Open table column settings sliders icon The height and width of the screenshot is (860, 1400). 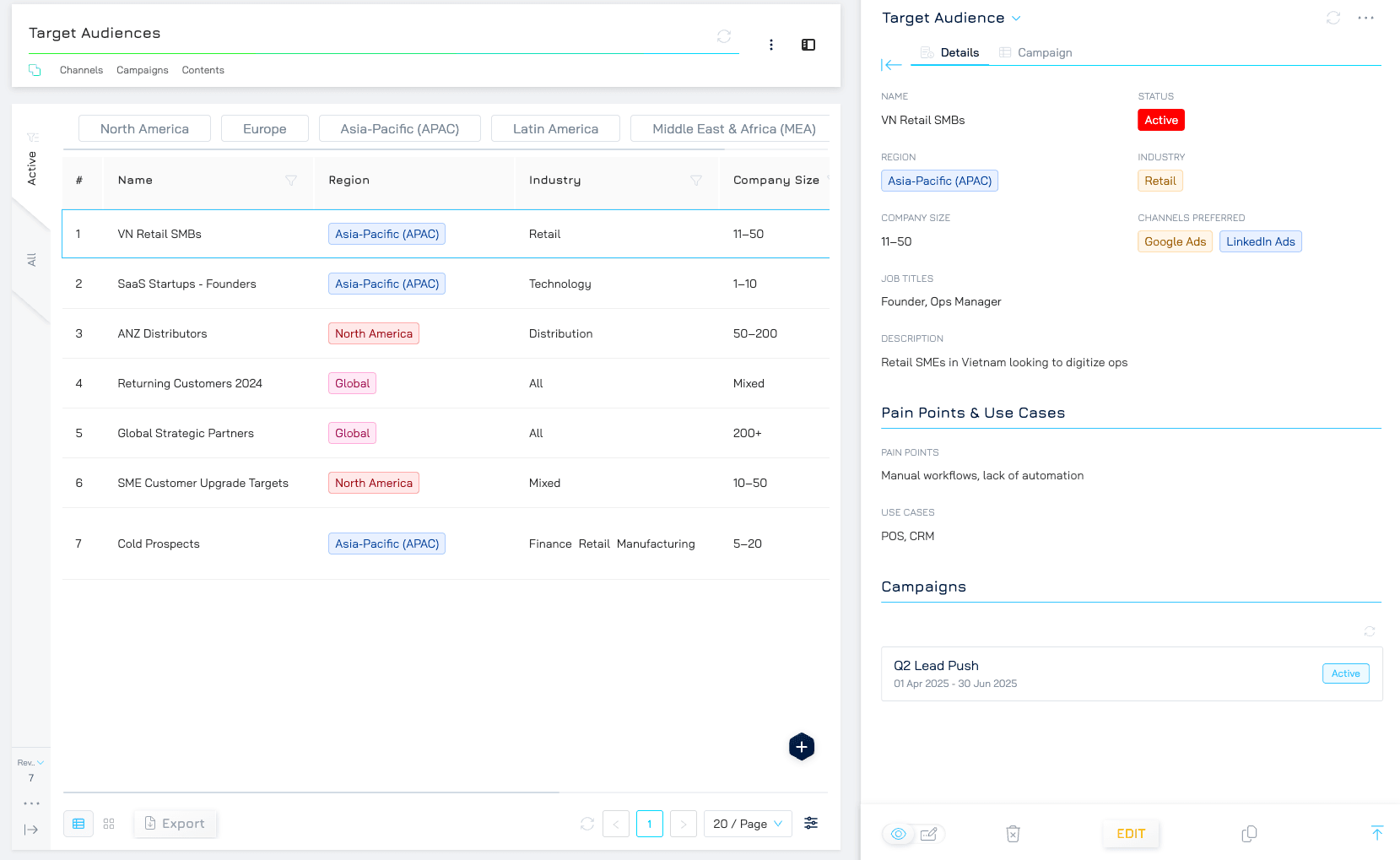811,823
